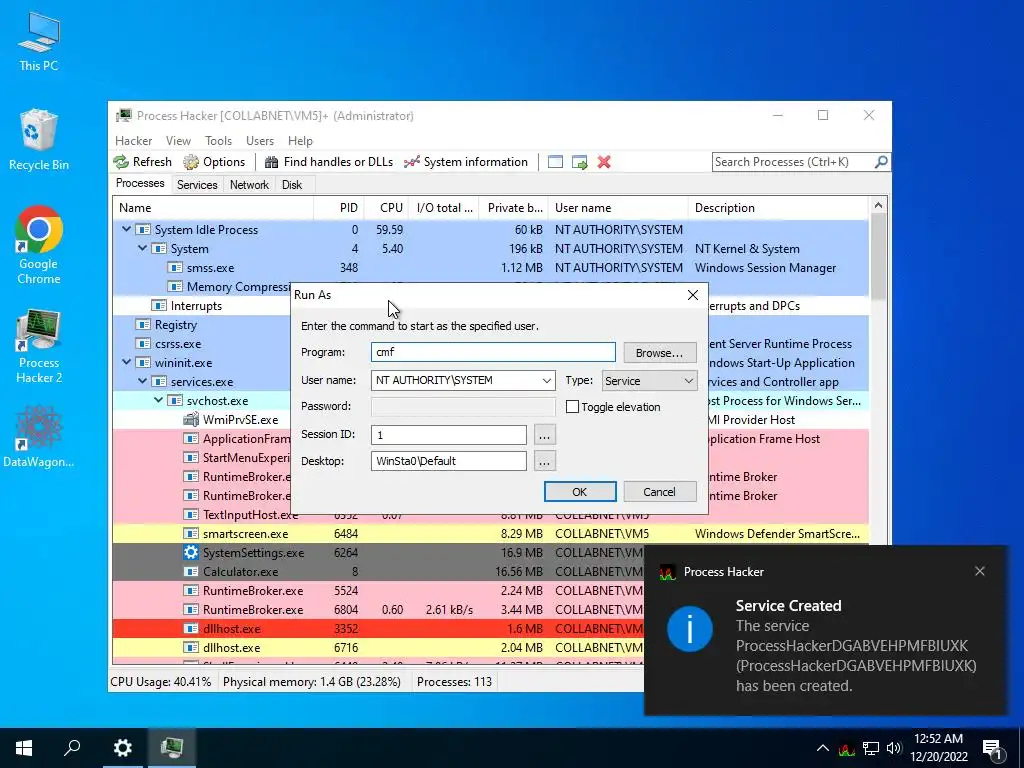1024x768 pixels.
Task: Select the smartscreen.exe process row
Action: pos(491,534)
